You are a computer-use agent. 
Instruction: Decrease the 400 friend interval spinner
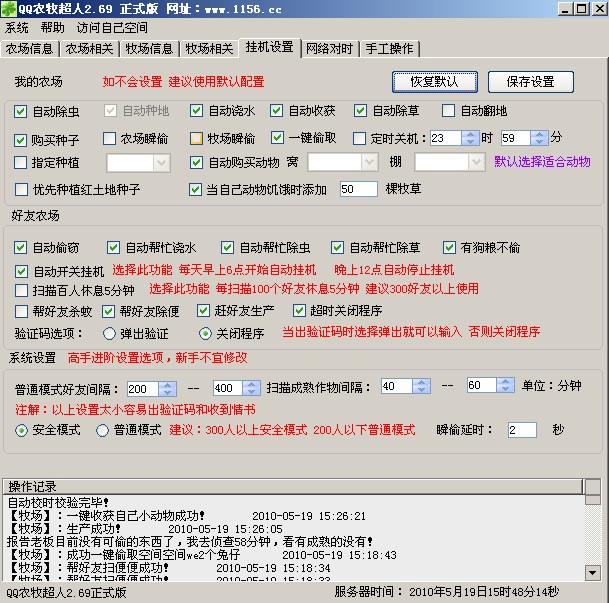click(x=251, y=392)
